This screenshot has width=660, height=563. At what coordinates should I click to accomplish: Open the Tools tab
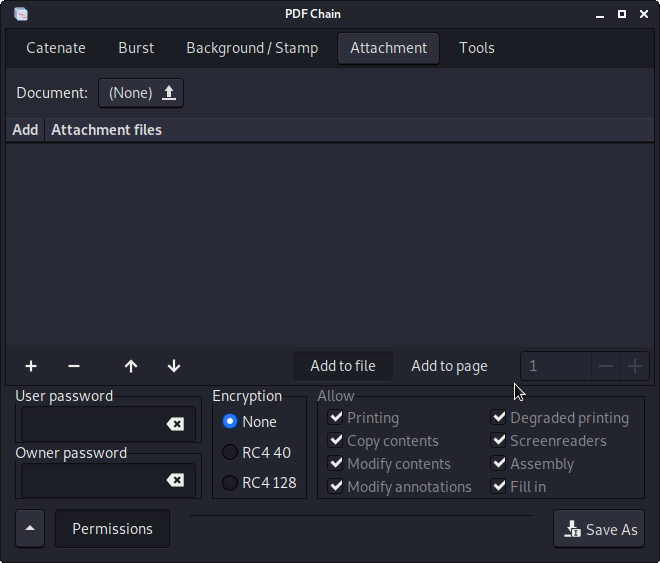point(476,48)
